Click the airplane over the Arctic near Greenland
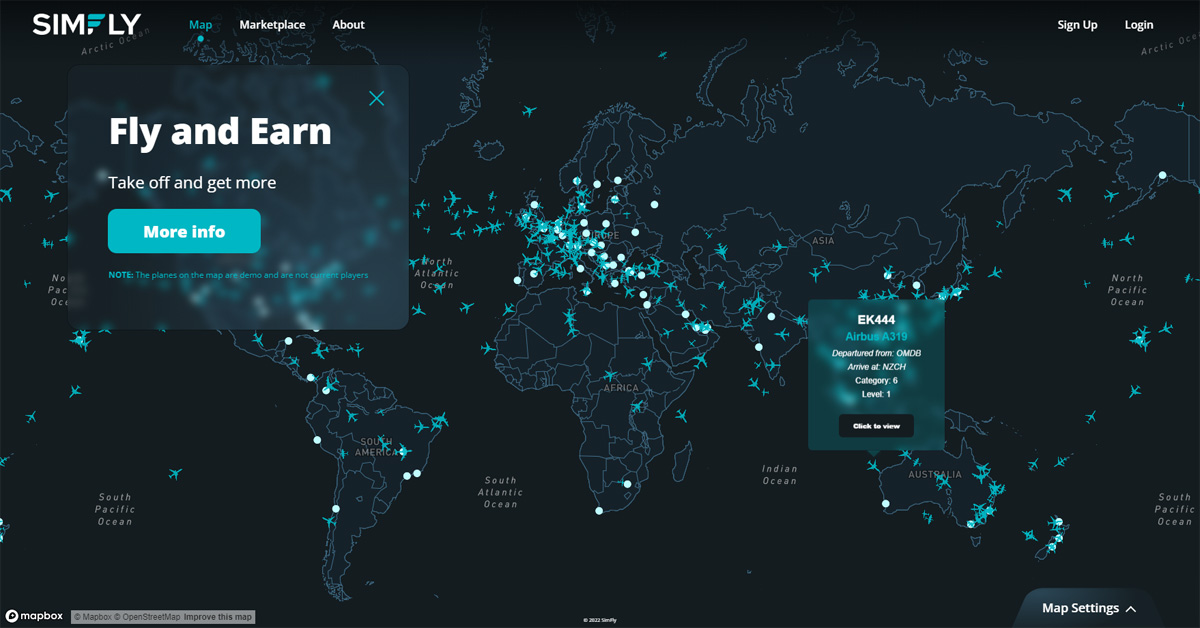This screenshot has height=628, width=1200. [529, 110]
